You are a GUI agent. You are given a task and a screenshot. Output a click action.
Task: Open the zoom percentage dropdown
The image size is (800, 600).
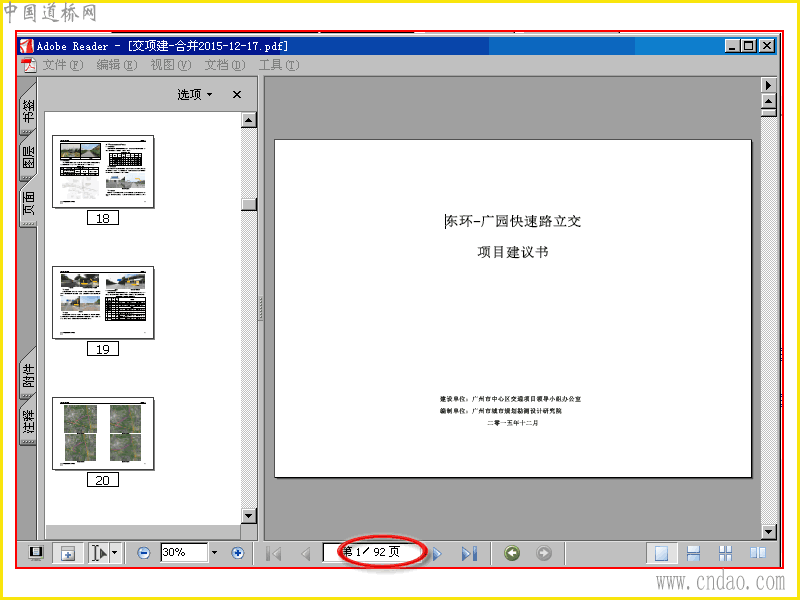[214, 553]
